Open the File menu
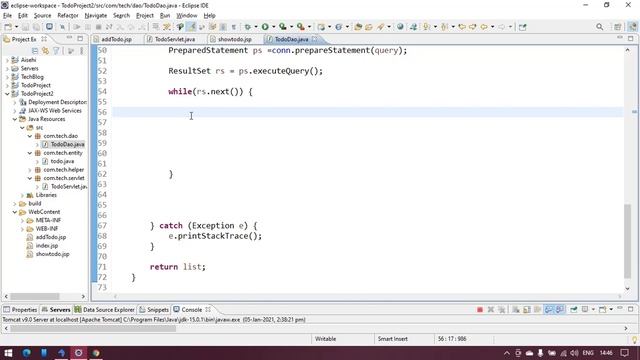Image resolution: width=640 pixels, height=360 pixels. click(7, 16)
